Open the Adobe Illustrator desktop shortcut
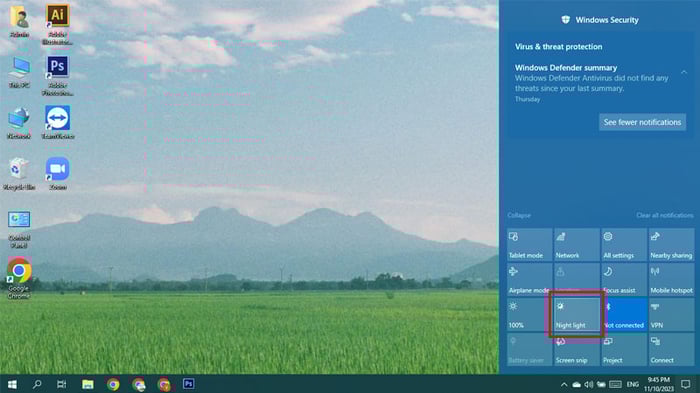This screenshot has height=393, width=700. [x=58, y=25]
